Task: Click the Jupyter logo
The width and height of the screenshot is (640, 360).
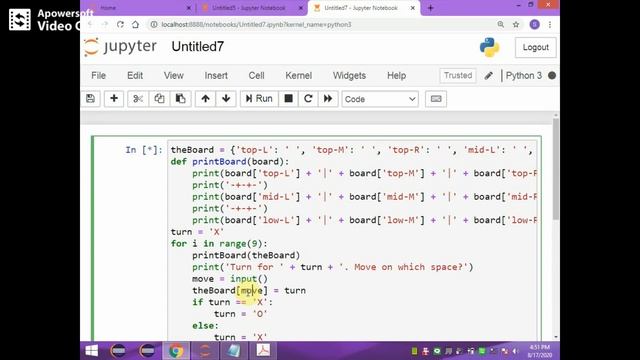Action: (120, 47)
